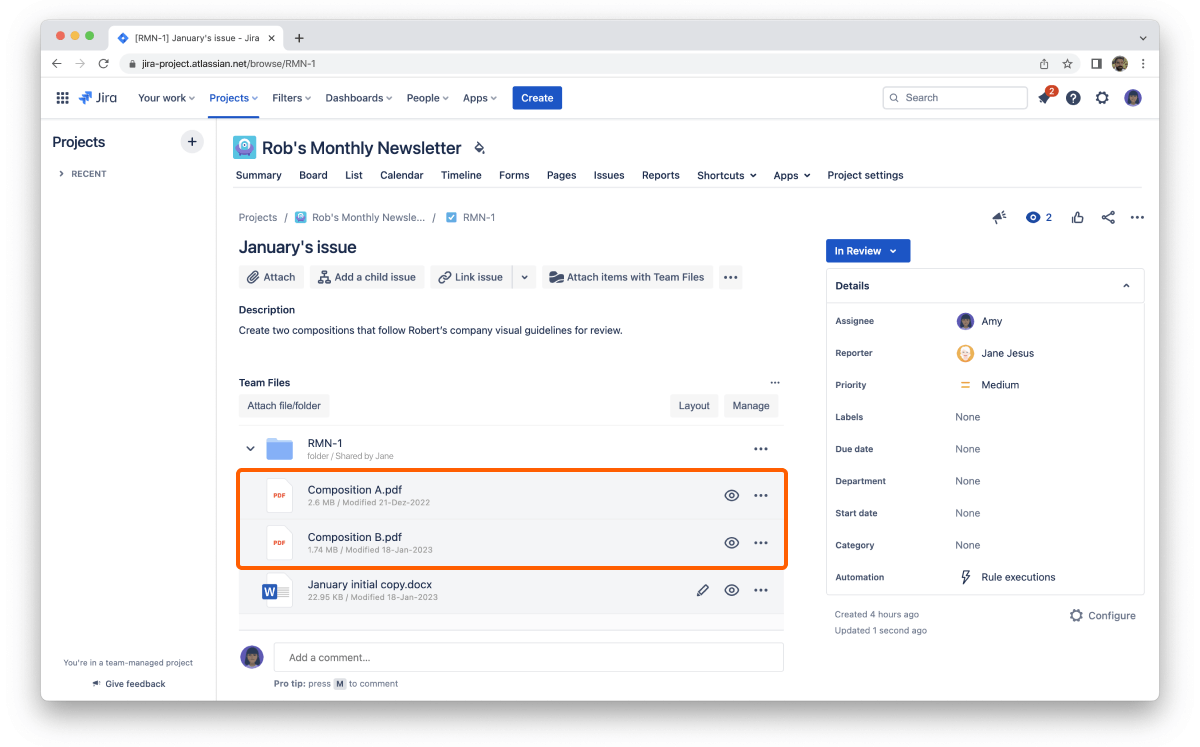Switch to the Summary tab
1200x747 pixels.
(258, 175)
